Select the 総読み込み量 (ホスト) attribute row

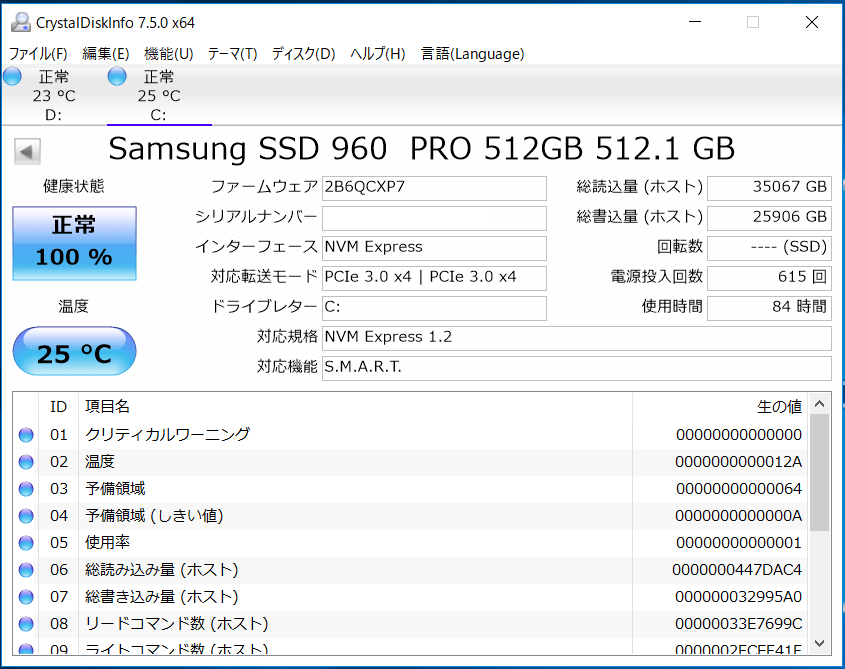(410, 570)
